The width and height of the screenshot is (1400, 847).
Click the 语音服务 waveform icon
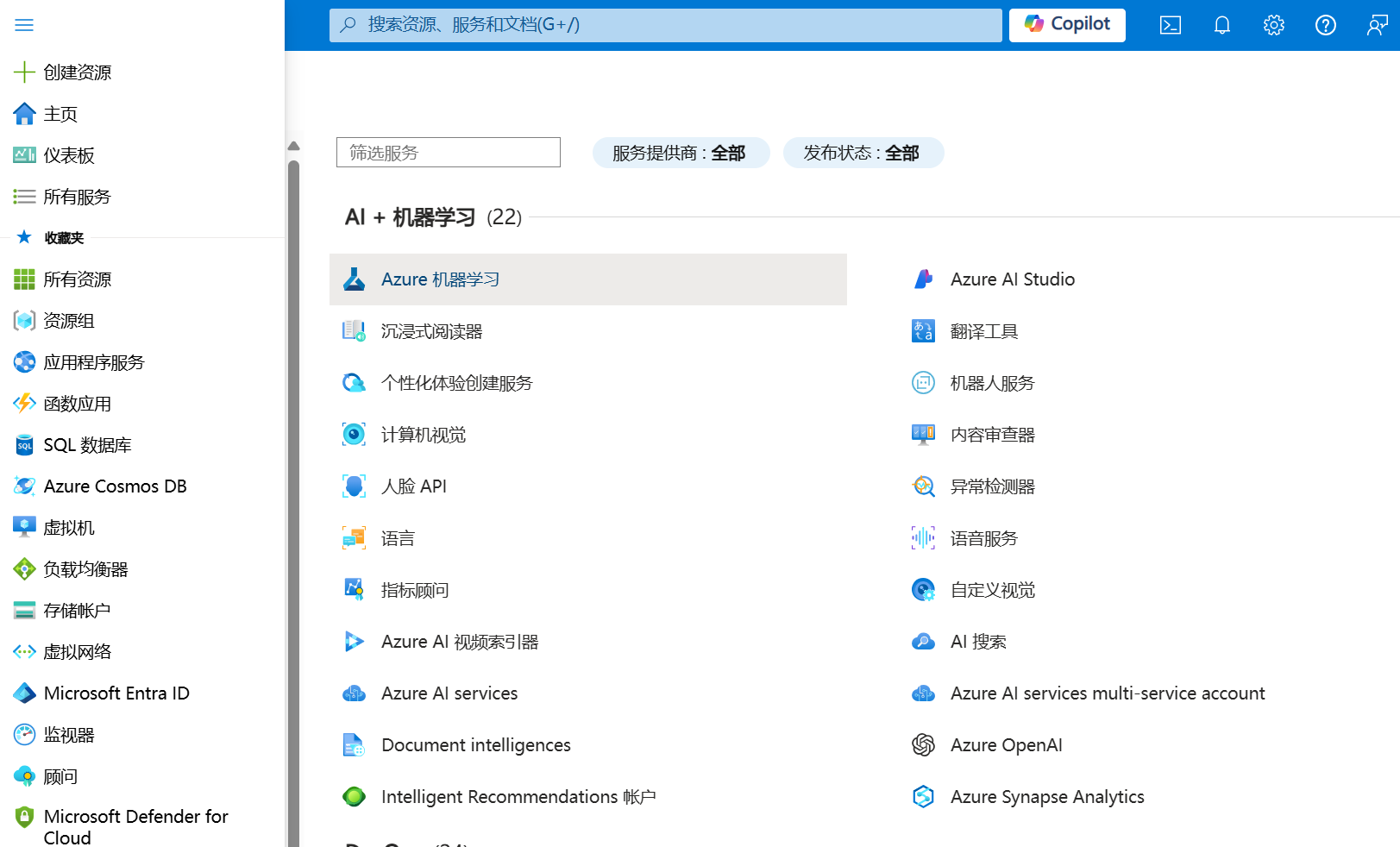click(923, 538)
